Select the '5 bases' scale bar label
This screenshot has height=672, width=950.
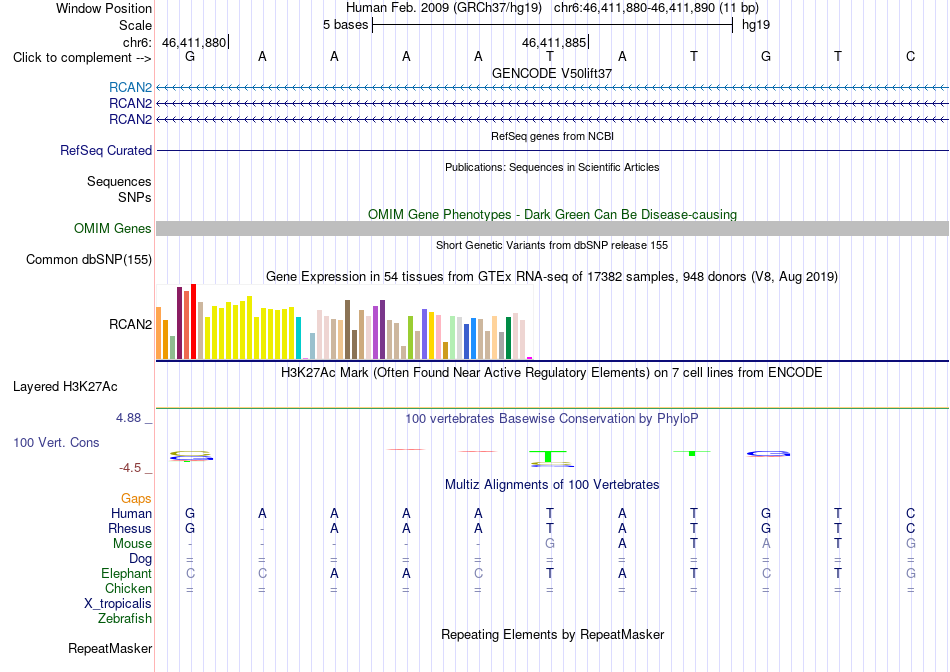pos(345,25)
